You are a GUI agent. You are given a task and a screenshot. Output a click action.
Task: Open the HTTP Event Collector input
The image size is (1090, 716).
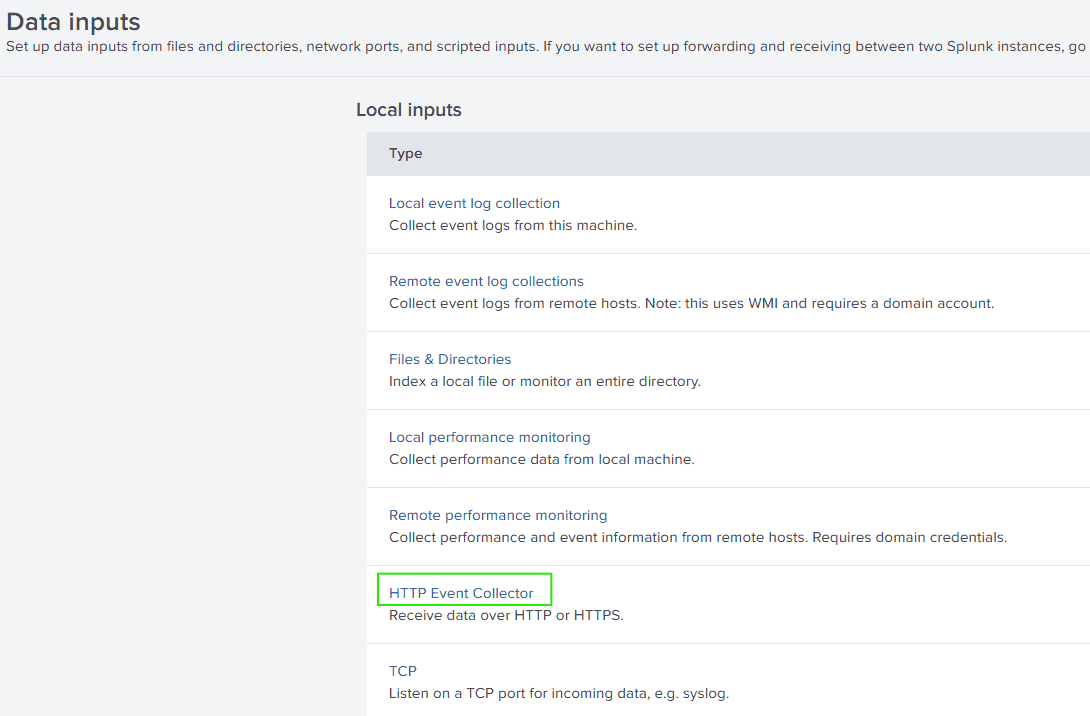click(461, 593)
